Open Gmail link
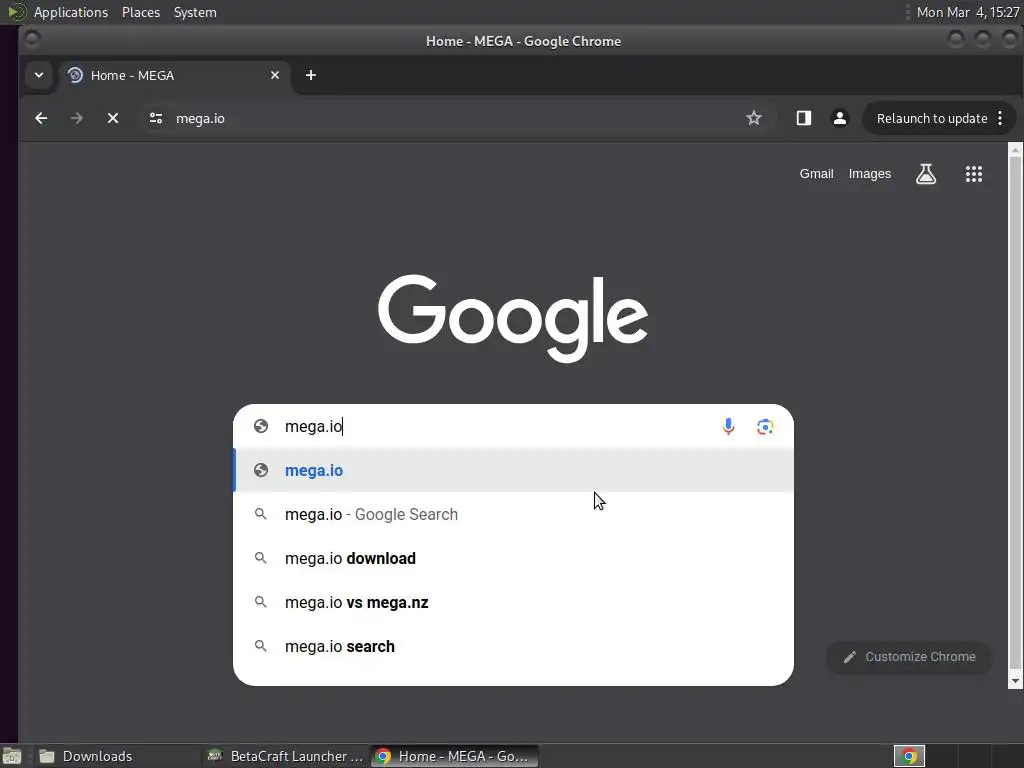Screen dimensions: 1024x768 coord(816,174)
